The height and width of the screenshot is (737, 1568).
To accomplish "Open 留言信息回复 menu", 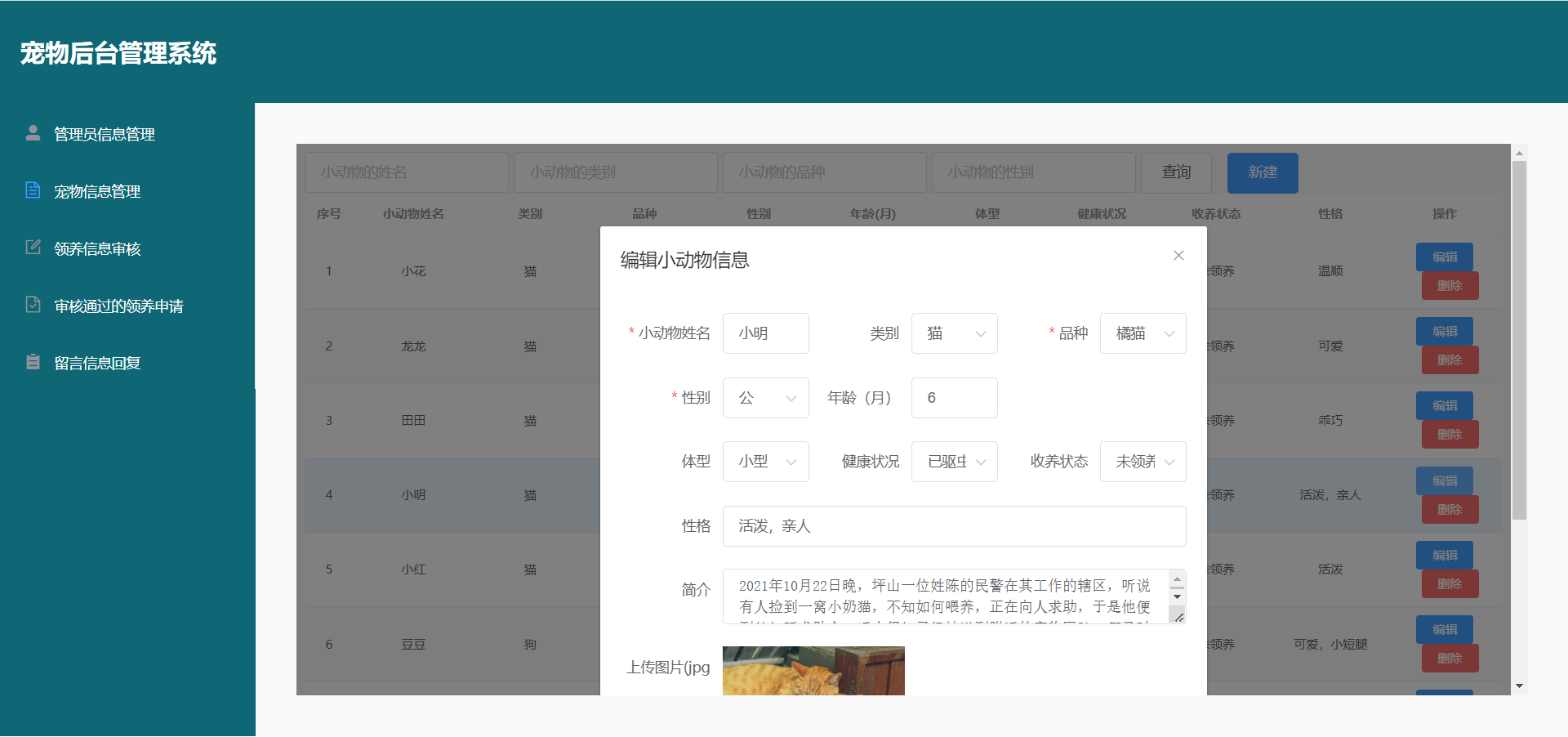I will [x=97, y=363].
